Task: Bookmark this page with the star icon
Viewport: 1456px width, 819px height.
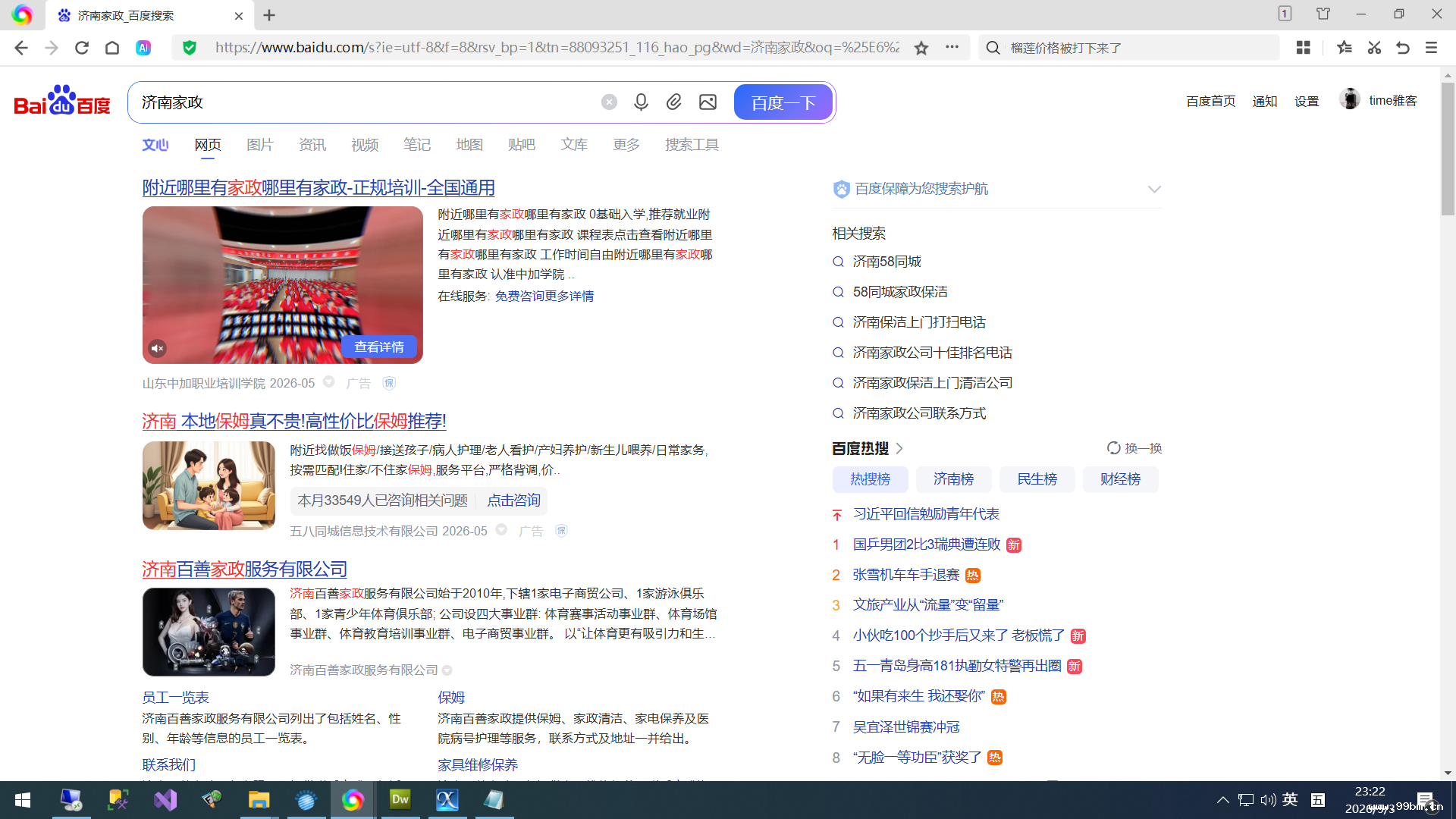Action: 921,48
